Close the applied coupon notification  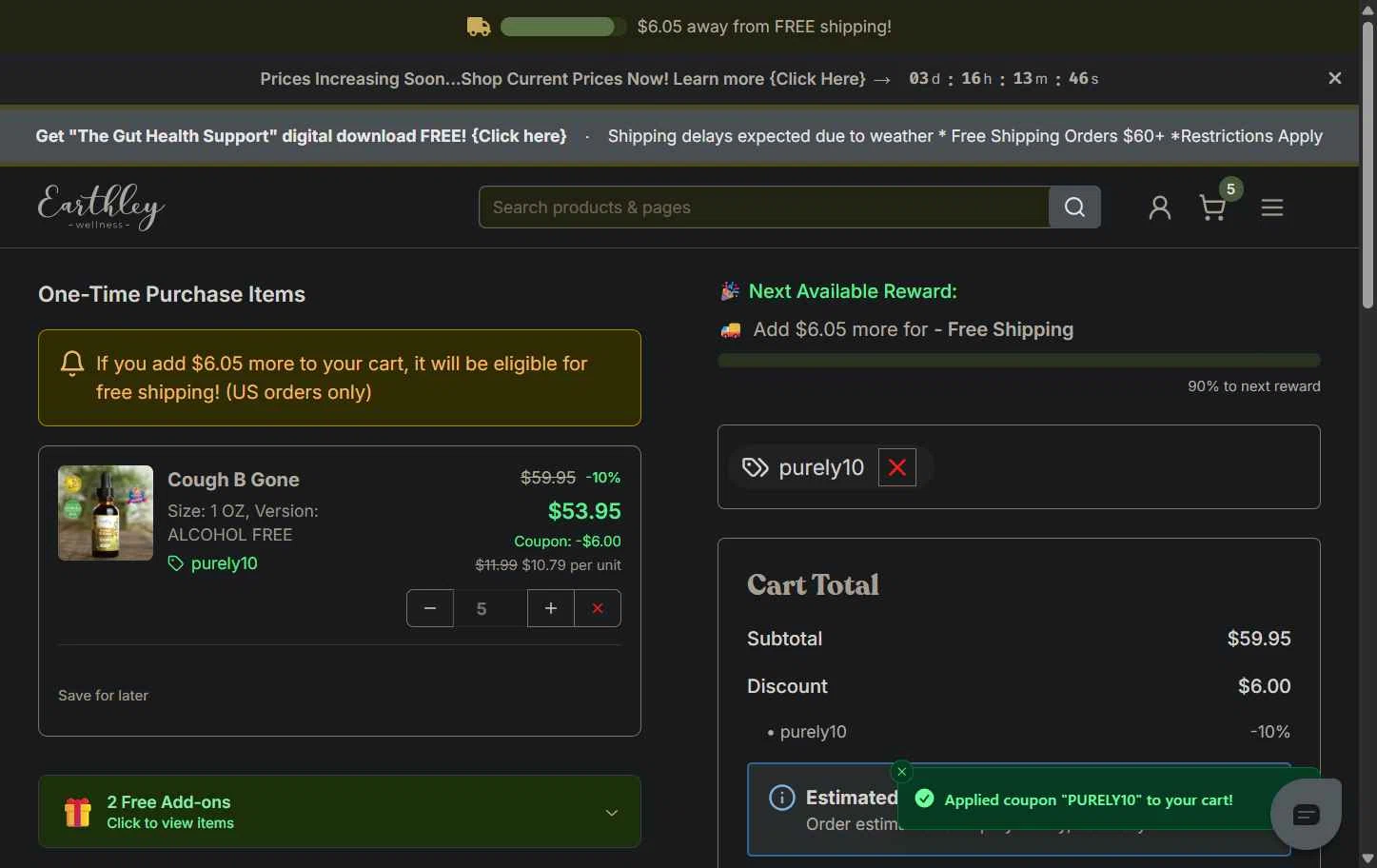pyautogui.click(x=901, y=772)
